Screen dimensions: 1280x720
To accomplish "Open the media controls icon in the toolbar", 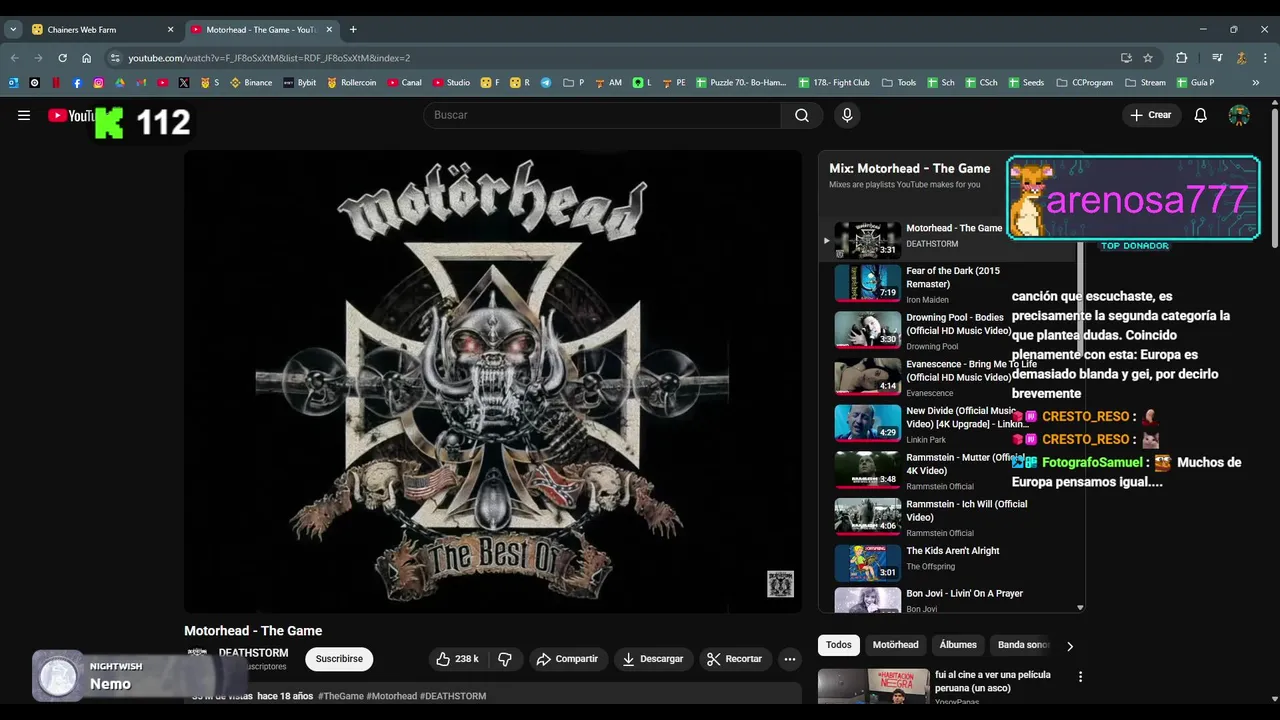I will tap(1217, 58).
